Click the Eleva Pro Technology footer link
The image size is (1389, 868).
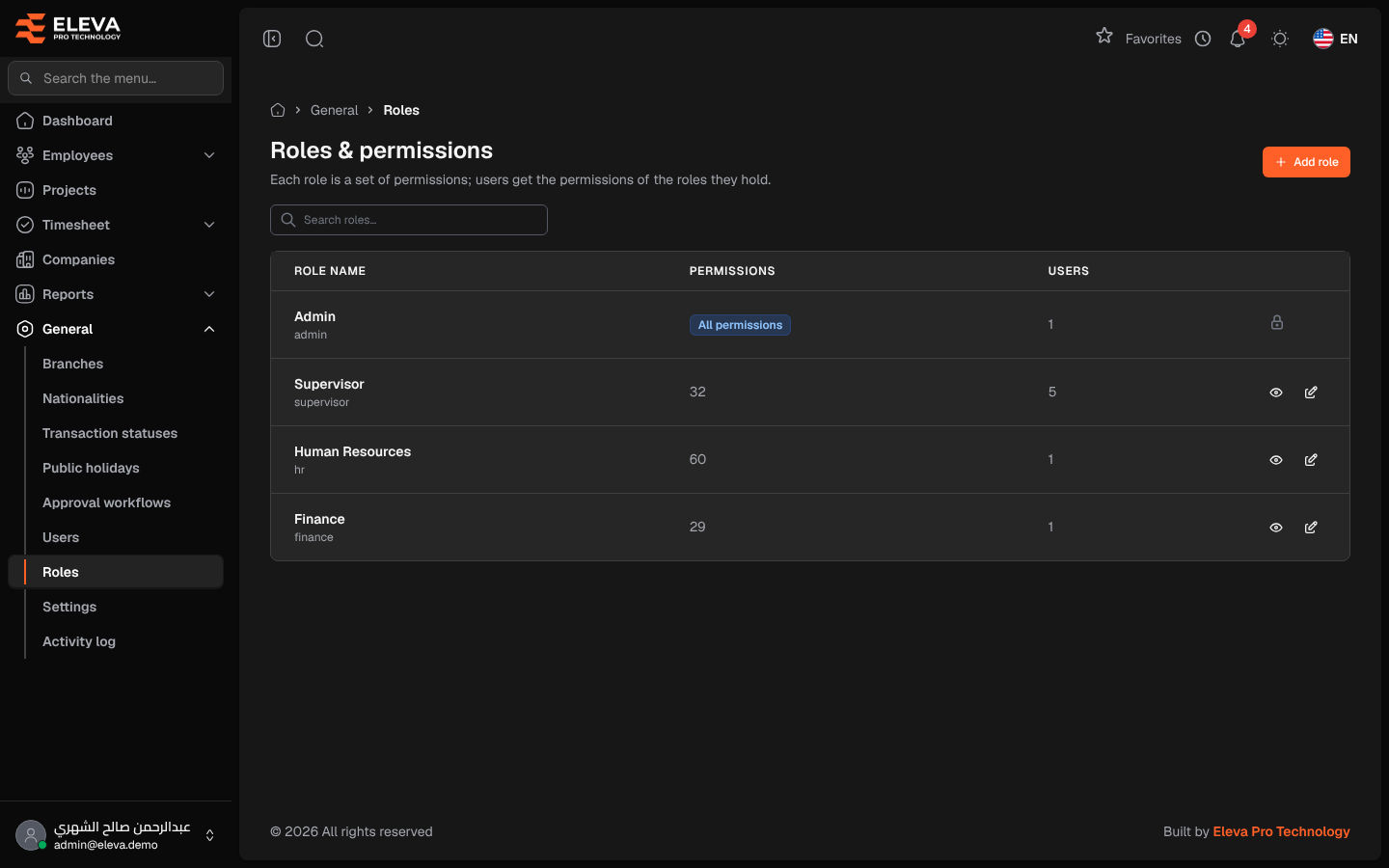point(1281,831)
